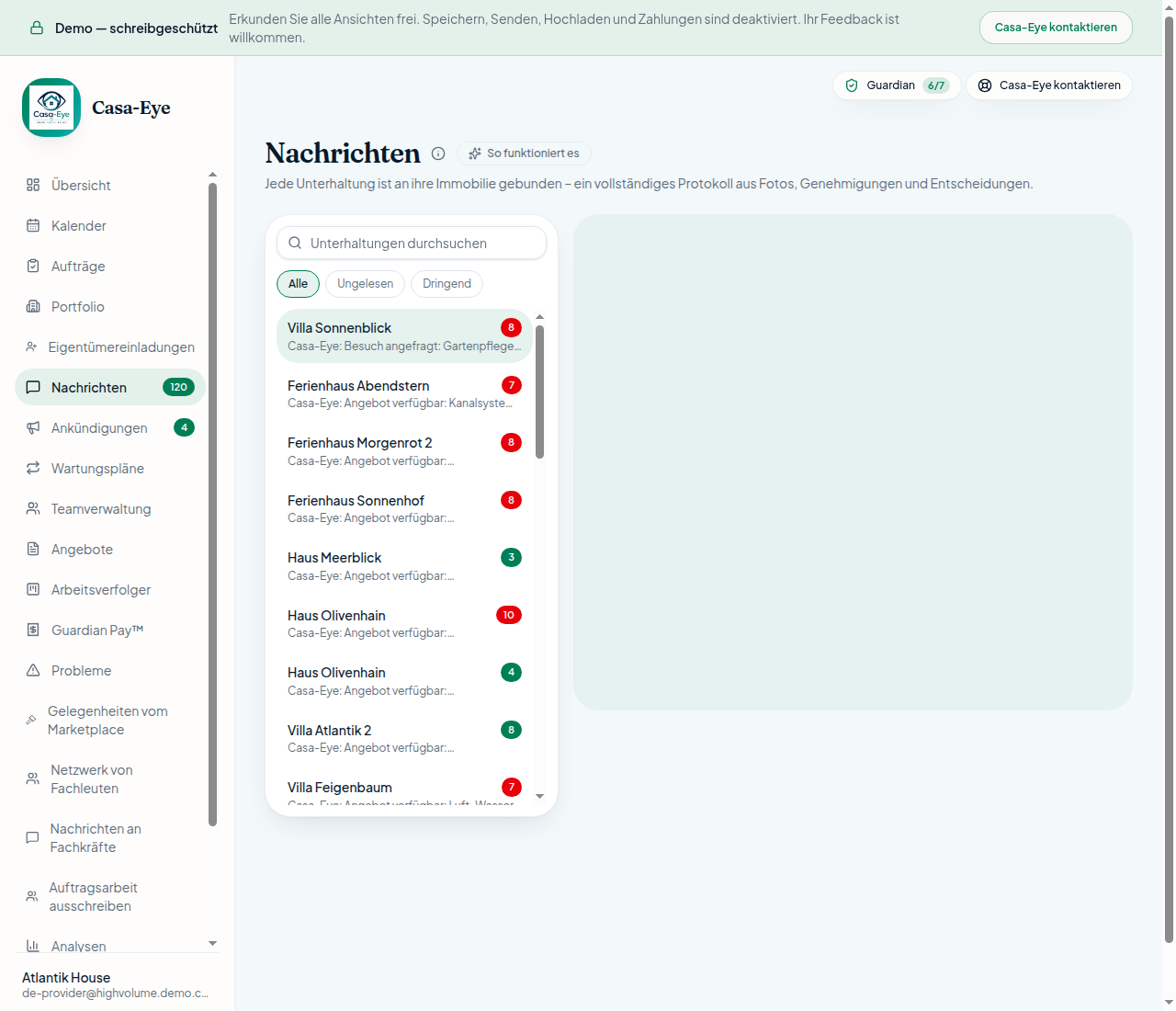
Task: Open the Villa Sonnenblick conversation
Action: (404, 336)
